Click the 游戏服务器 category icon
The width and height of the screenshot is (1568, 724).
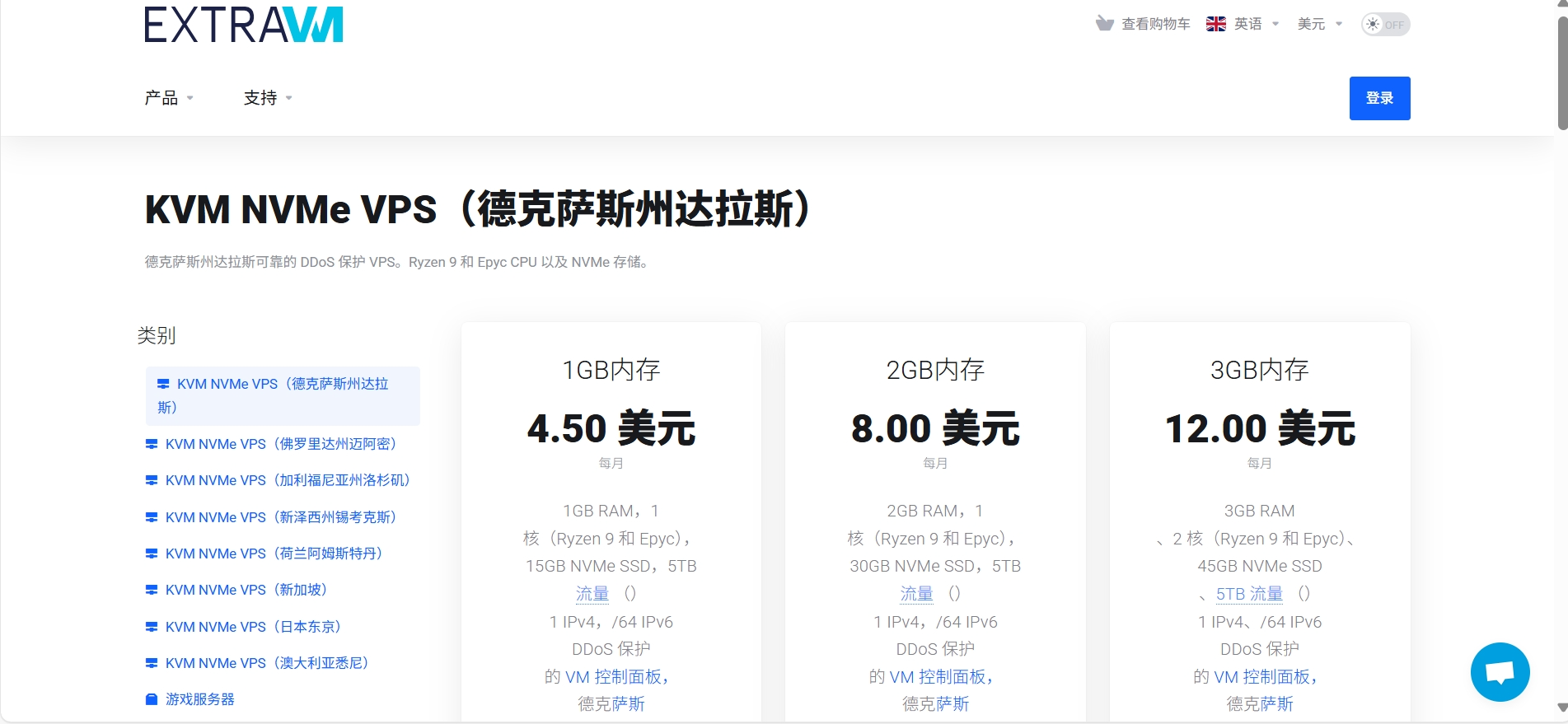[x=152, y=699]
